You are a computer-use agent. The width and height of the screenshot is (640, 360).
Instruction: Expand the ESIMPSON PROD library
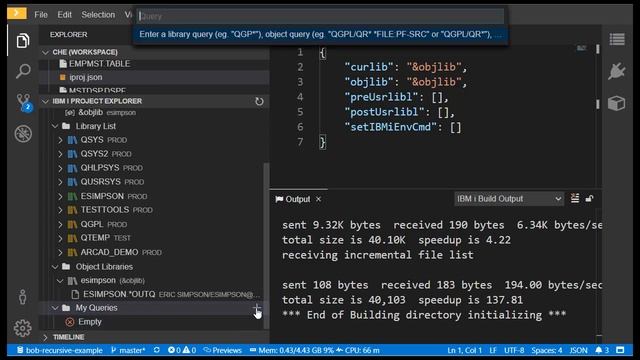(x=60, y=196)
